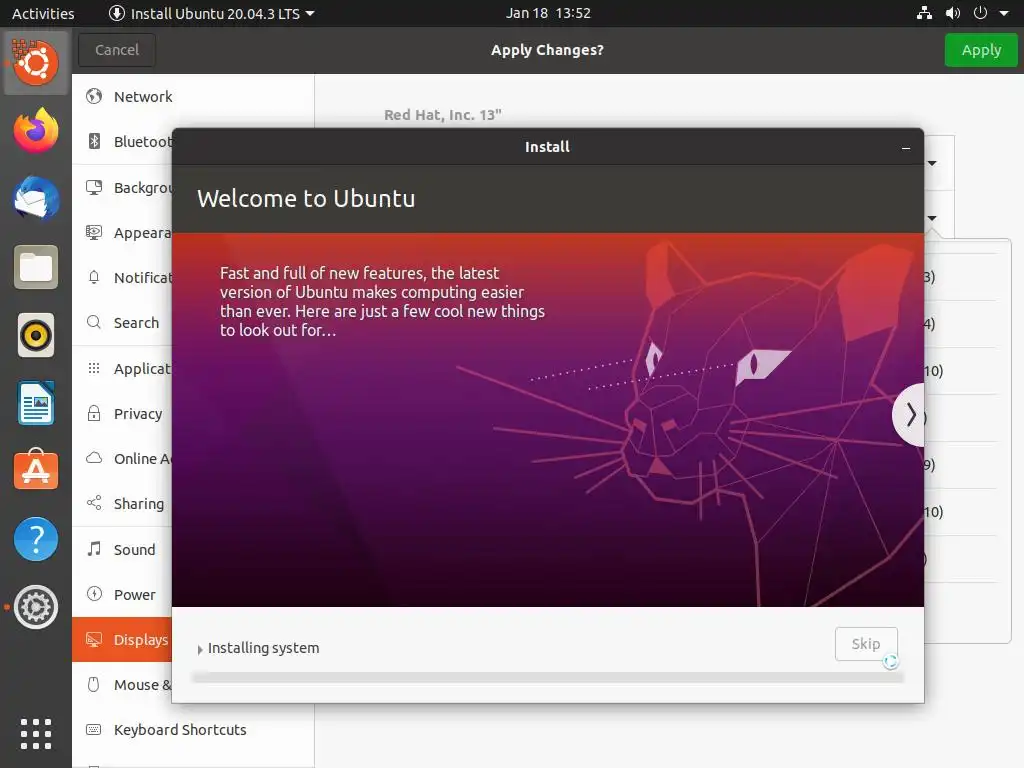Screen dimensions: 1024x768
Task: Select Power icon in Settings sidebar
Action: 94,594
